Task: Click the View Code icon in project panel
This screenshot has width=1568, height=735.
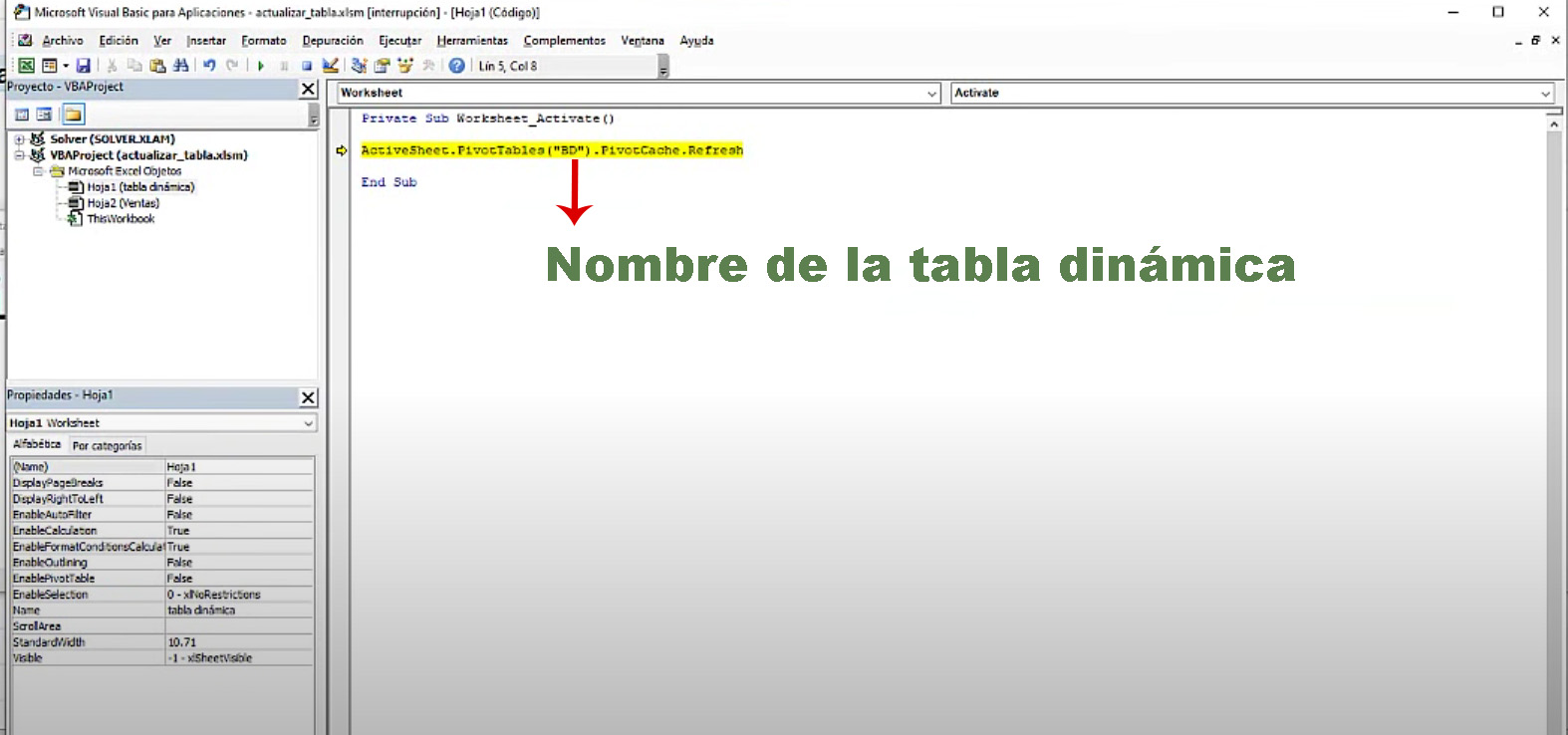Action: point(22,115)
